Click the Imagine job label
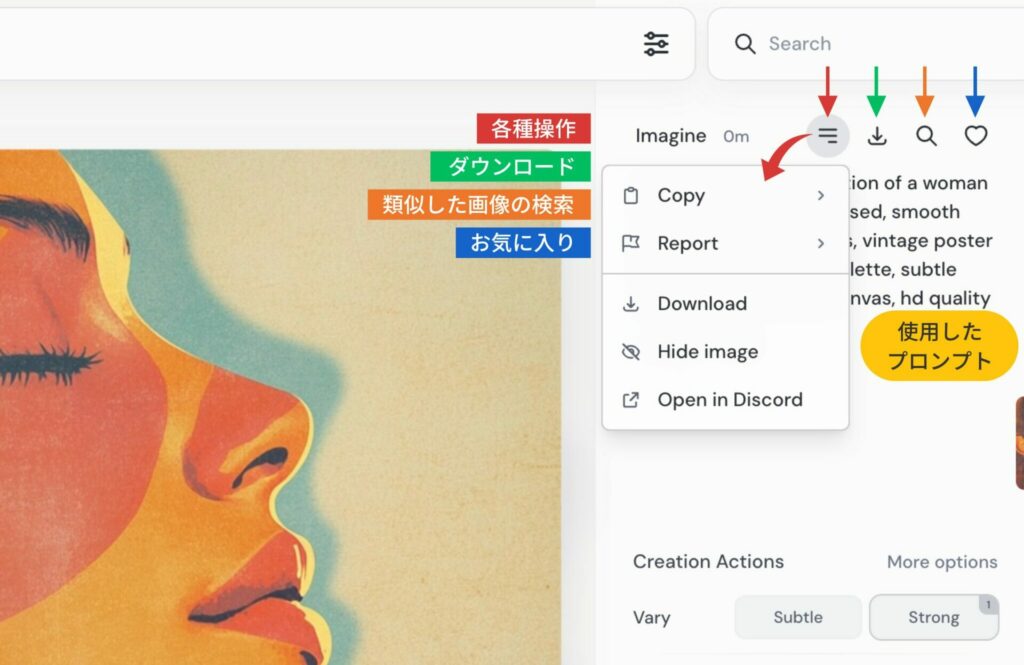1024x665 pixels. pyautogui.click(x=670, y=136)
